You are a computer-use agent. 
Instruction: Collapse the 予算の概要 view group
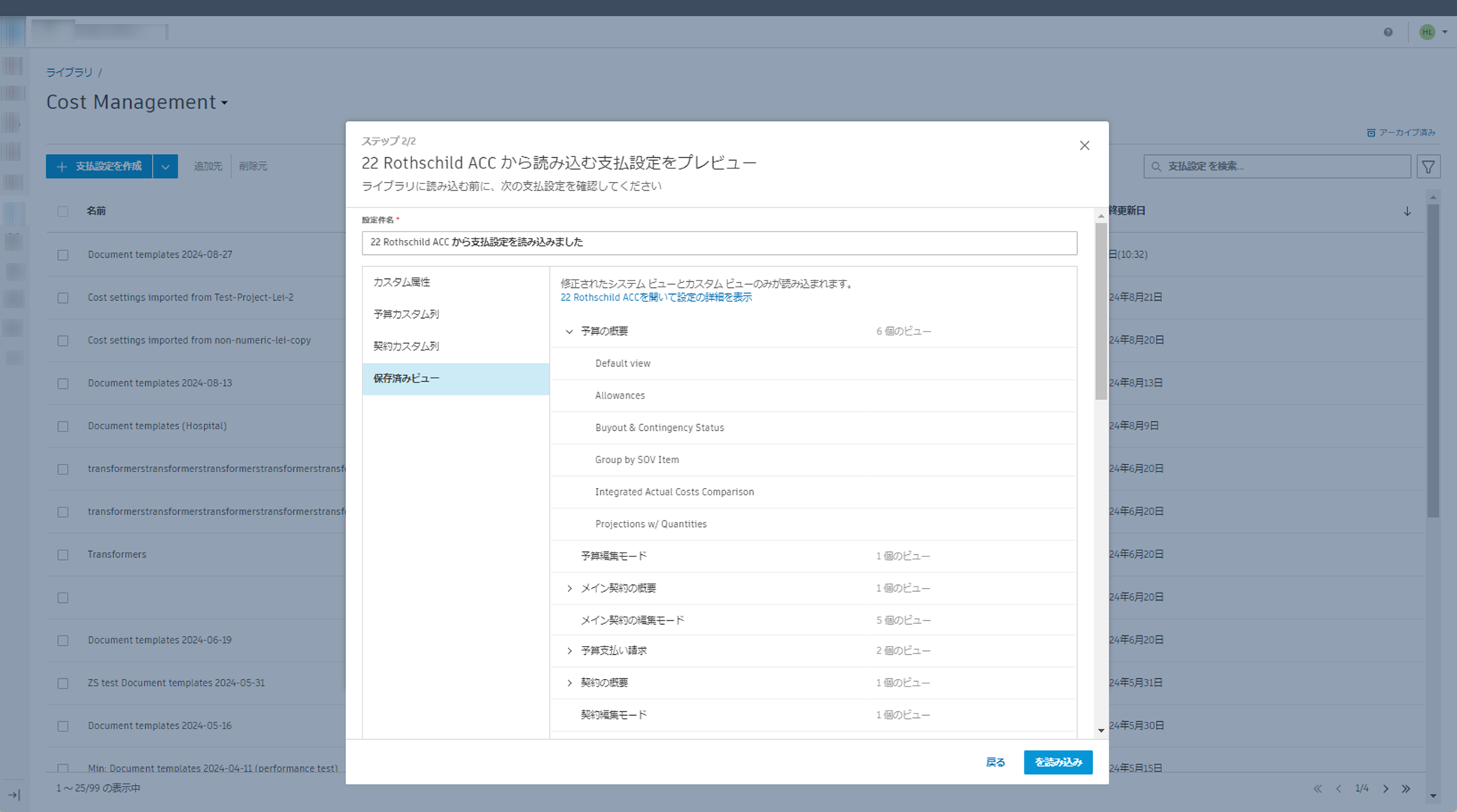[569, 331]
